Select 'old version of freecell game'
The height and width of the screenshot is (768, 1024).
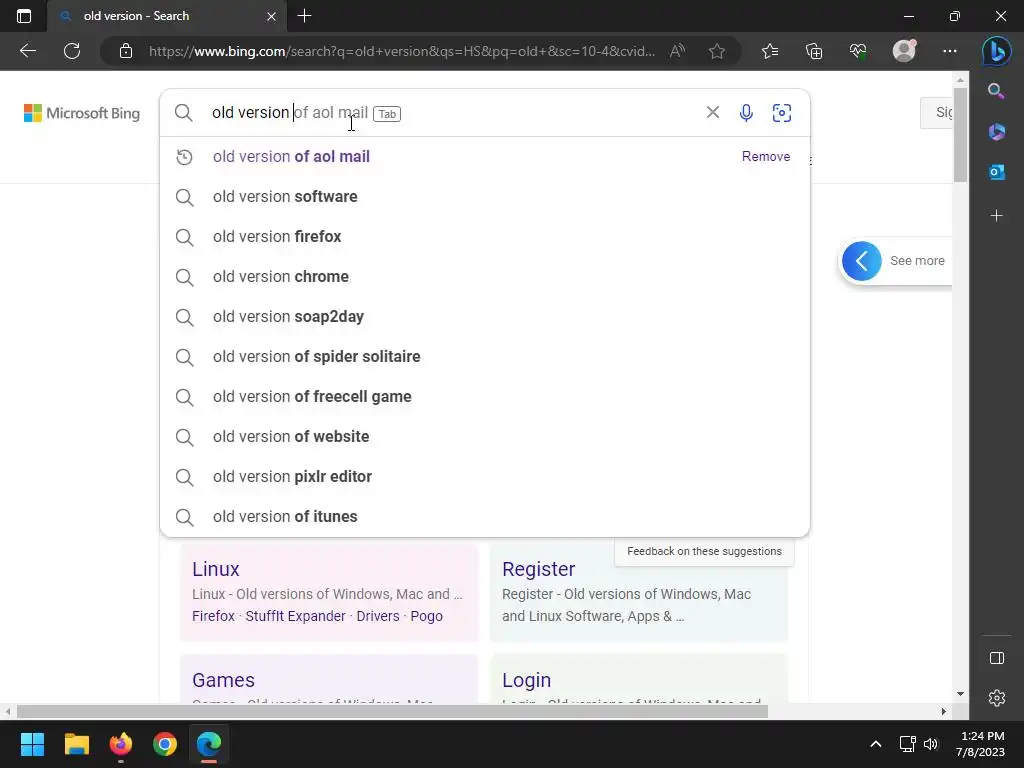pyautogui.click(x=485, y=396)
